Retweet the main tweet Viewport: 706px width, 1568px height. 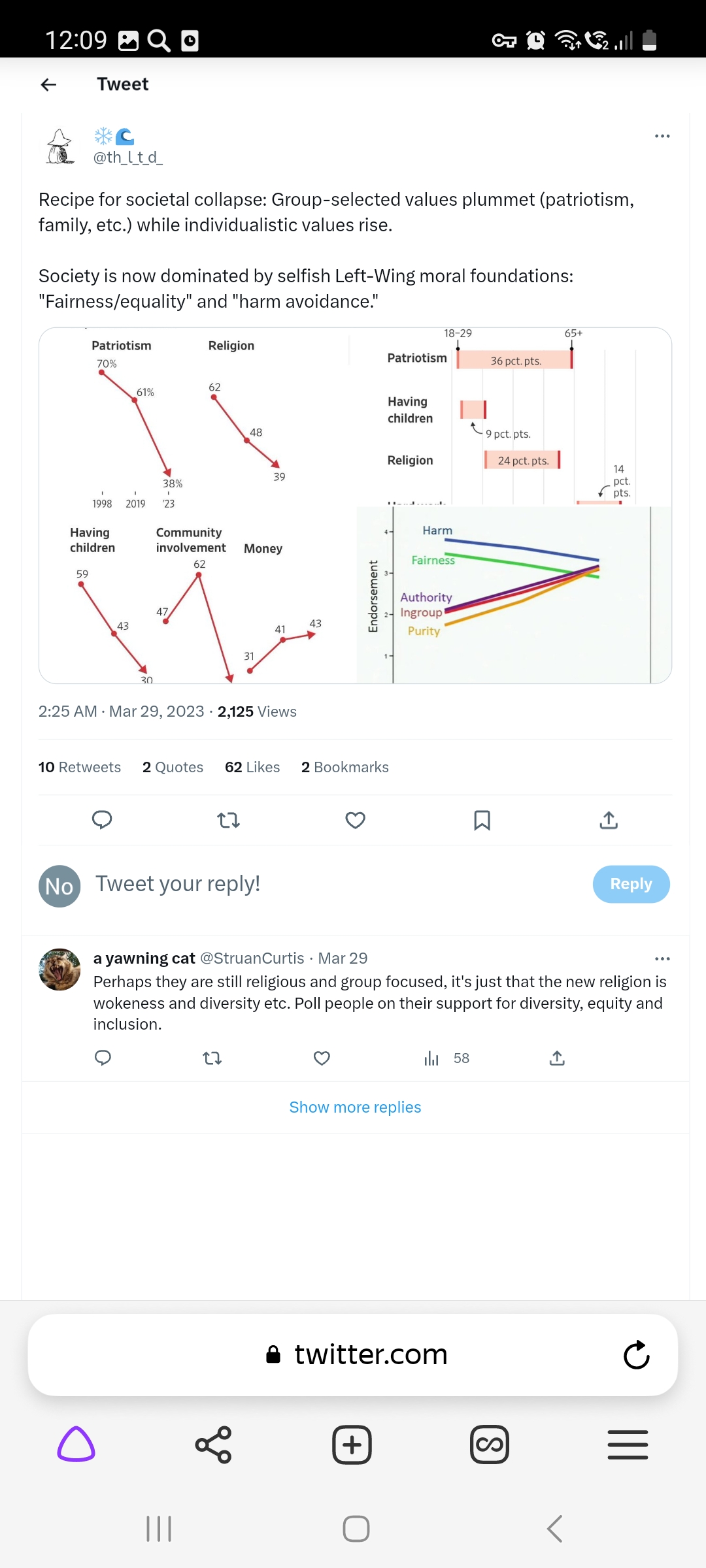click(x=228, y=819)
